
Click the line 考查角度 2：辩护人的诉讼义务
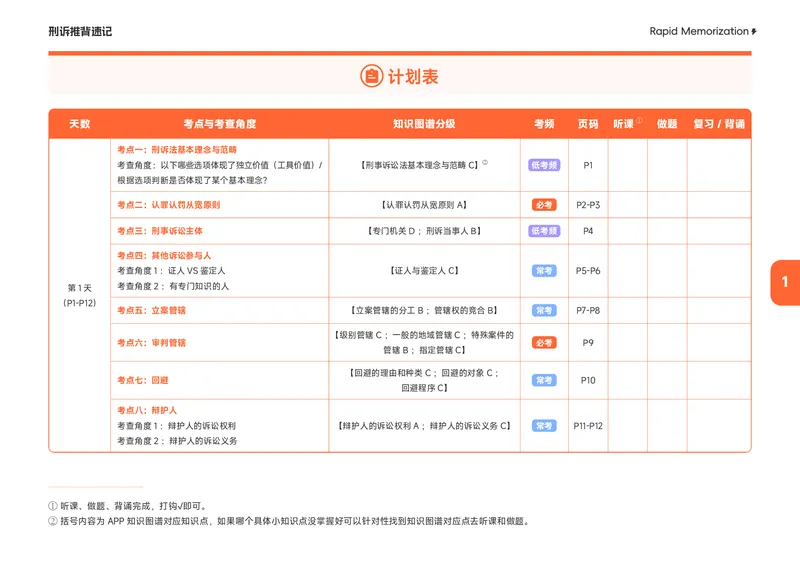(x=177, y=440)
